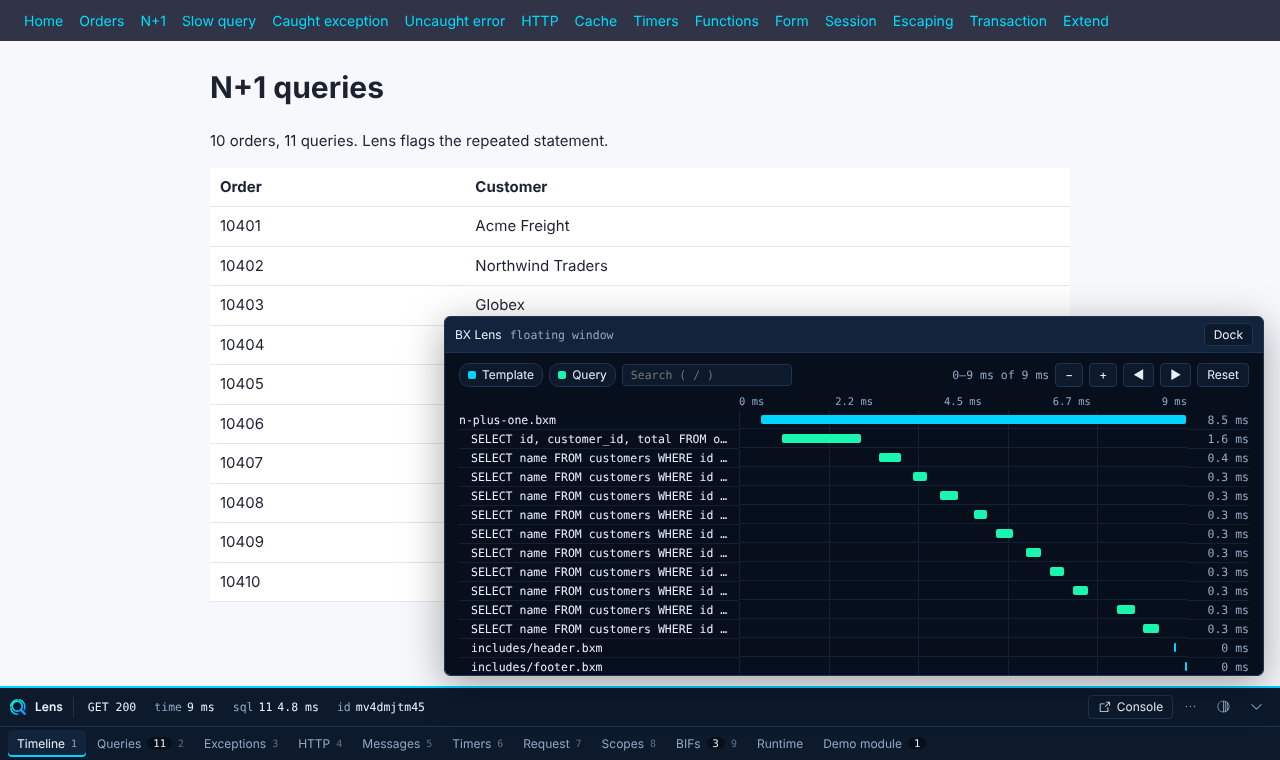Go to the Transaction page

tap(1008, 21)
